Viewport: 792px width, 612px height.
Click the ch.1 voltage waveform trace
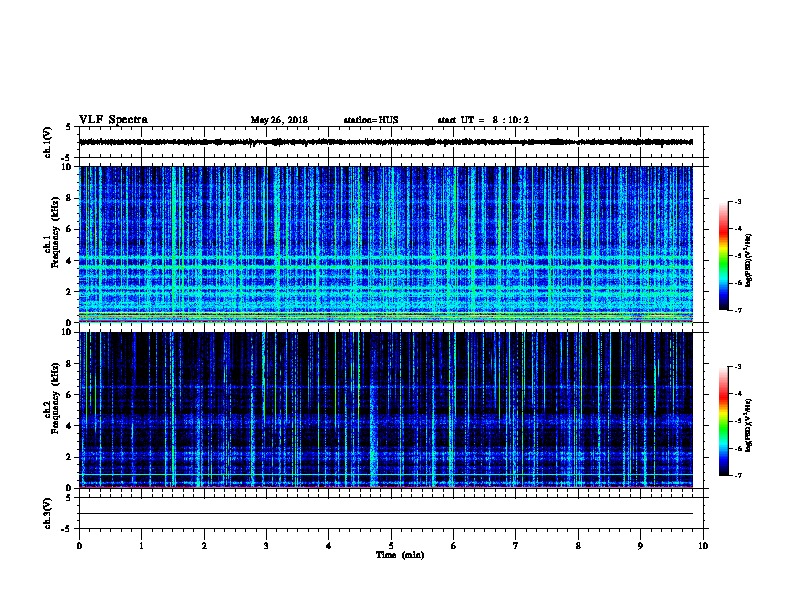click(386, 142)
